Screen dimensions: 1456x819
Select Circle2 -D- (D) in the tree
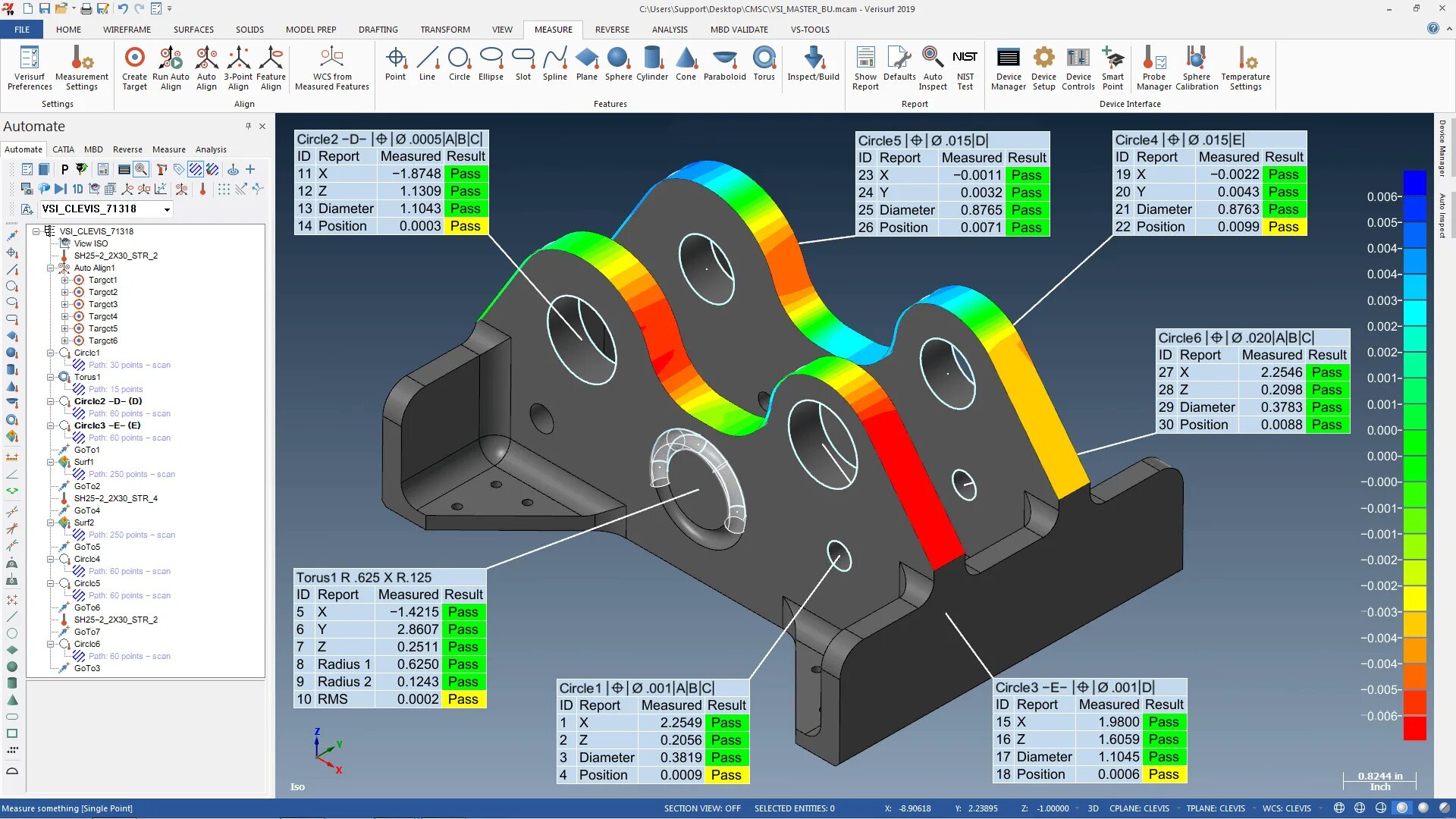(x=108, y=401)
